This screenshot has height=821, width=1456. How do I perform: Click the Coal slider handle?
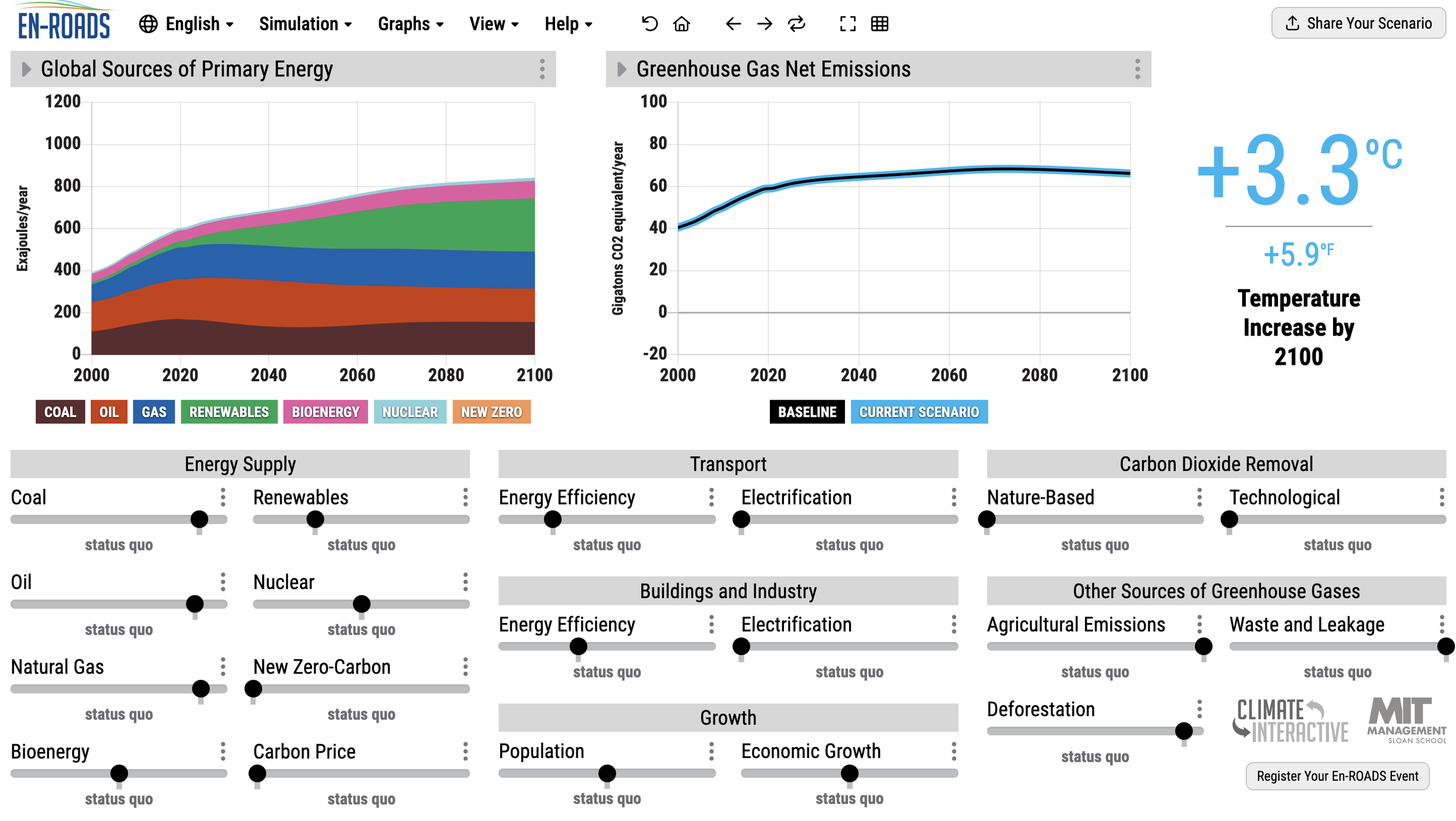199,519
